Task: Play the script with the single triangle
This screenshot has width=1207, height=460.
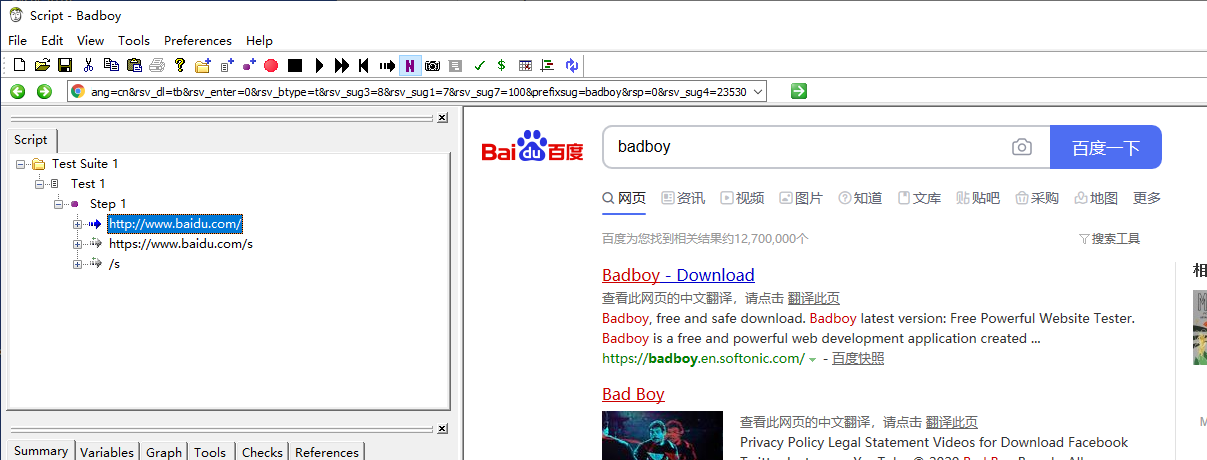Action: (x=319, y=66)
